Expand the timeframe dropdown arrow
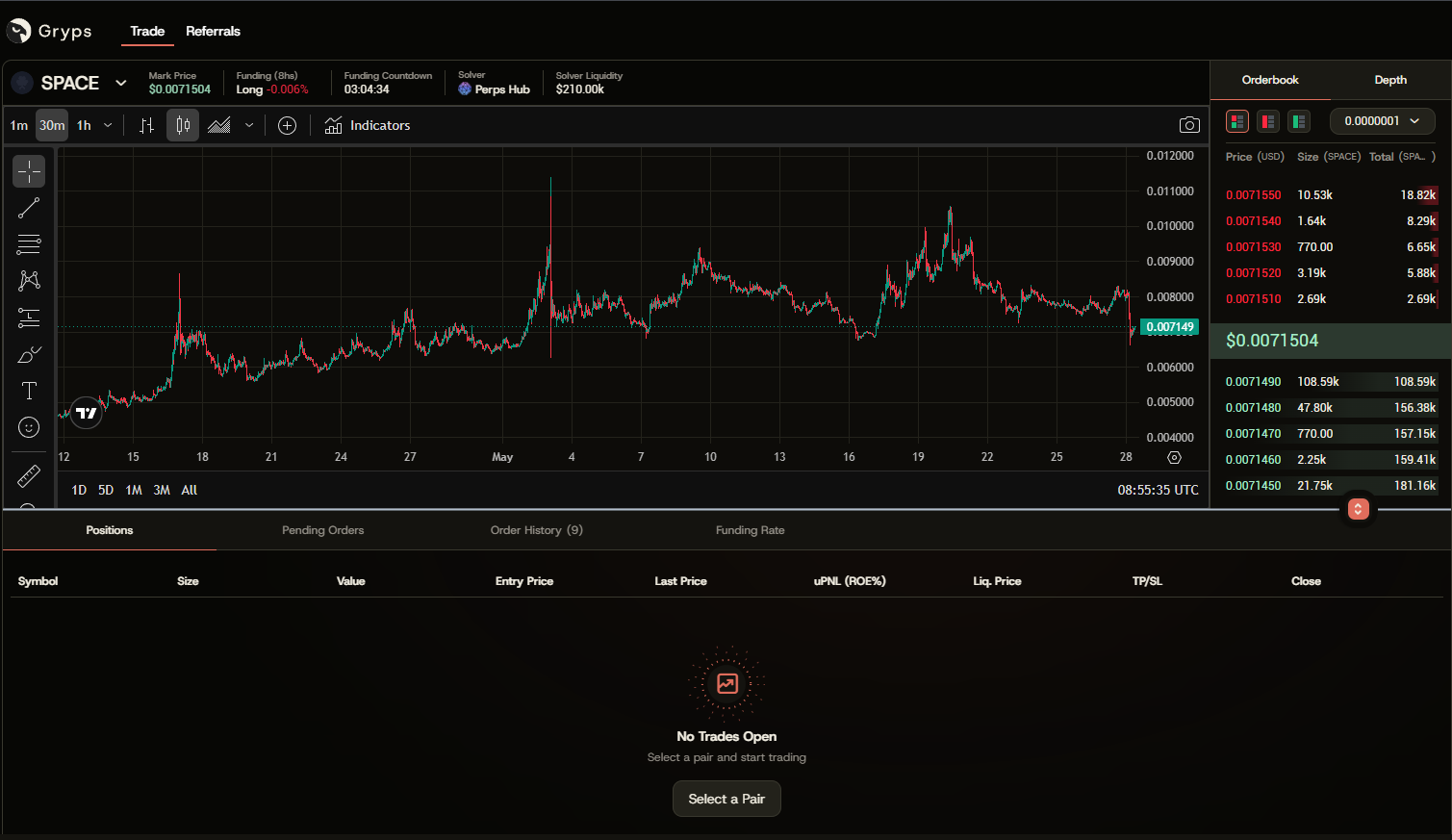This screenshot has height=840, width=1452. pos(108,125)
